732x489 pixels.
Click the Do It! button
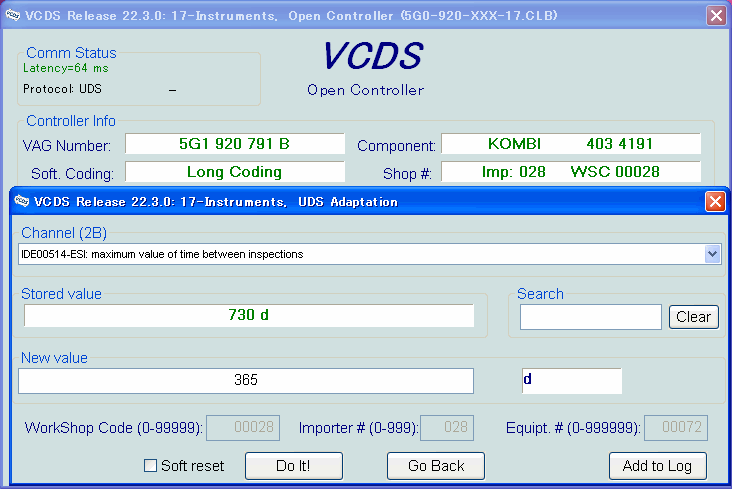[x=294, y=466]
